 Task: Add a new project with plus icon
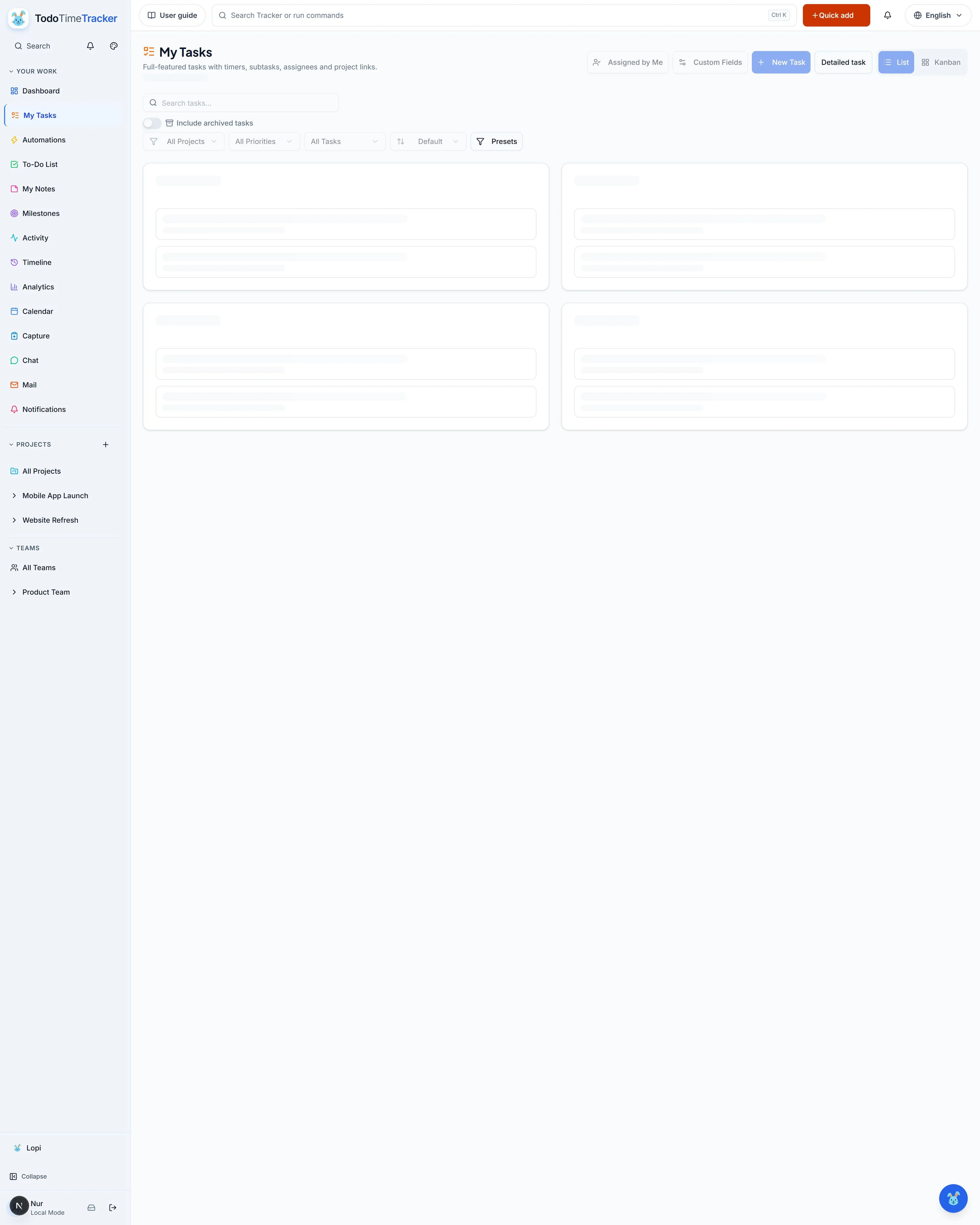106,444
